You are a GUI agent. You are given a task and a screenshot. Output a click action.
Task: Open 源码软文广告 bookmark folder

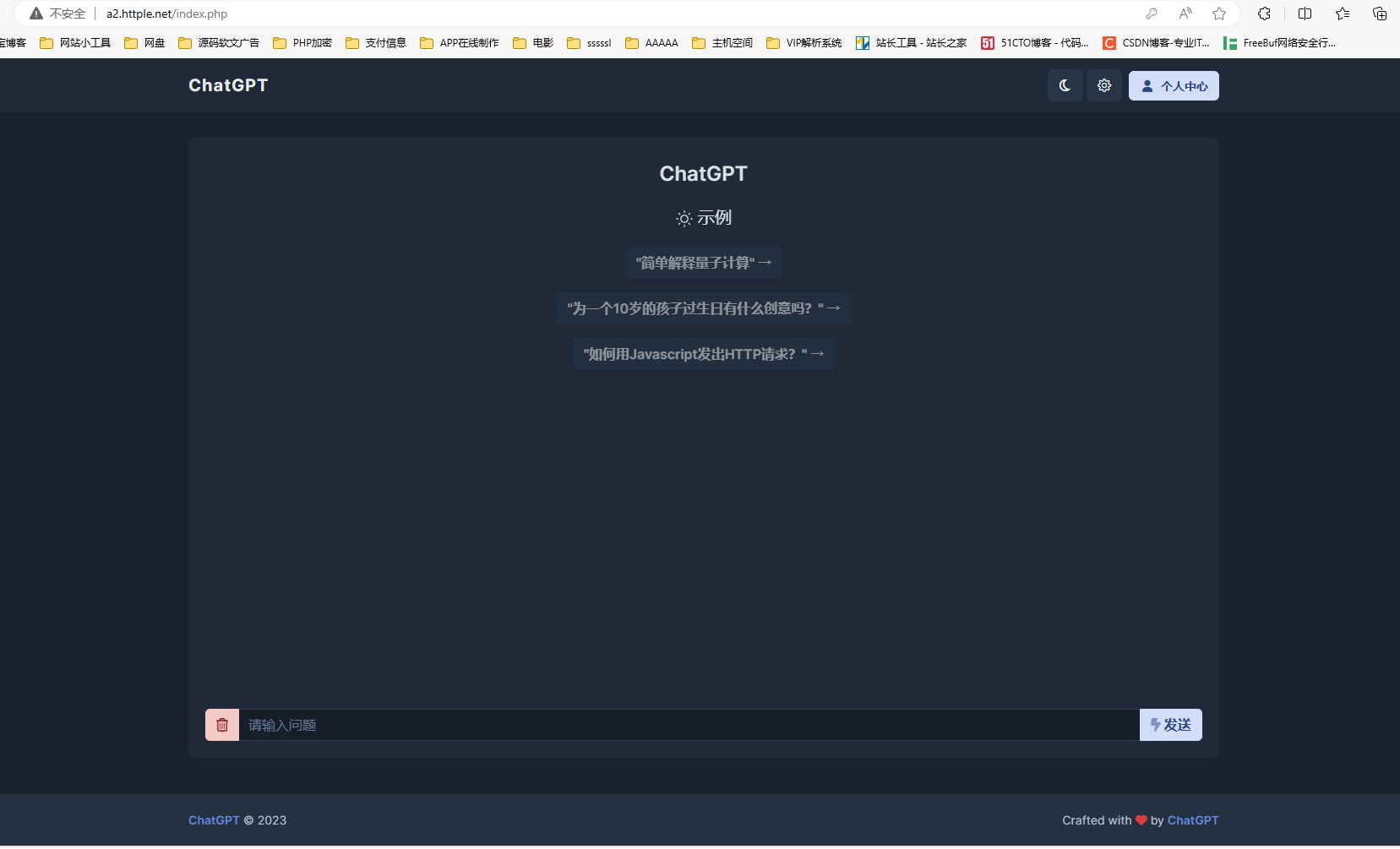219,43
